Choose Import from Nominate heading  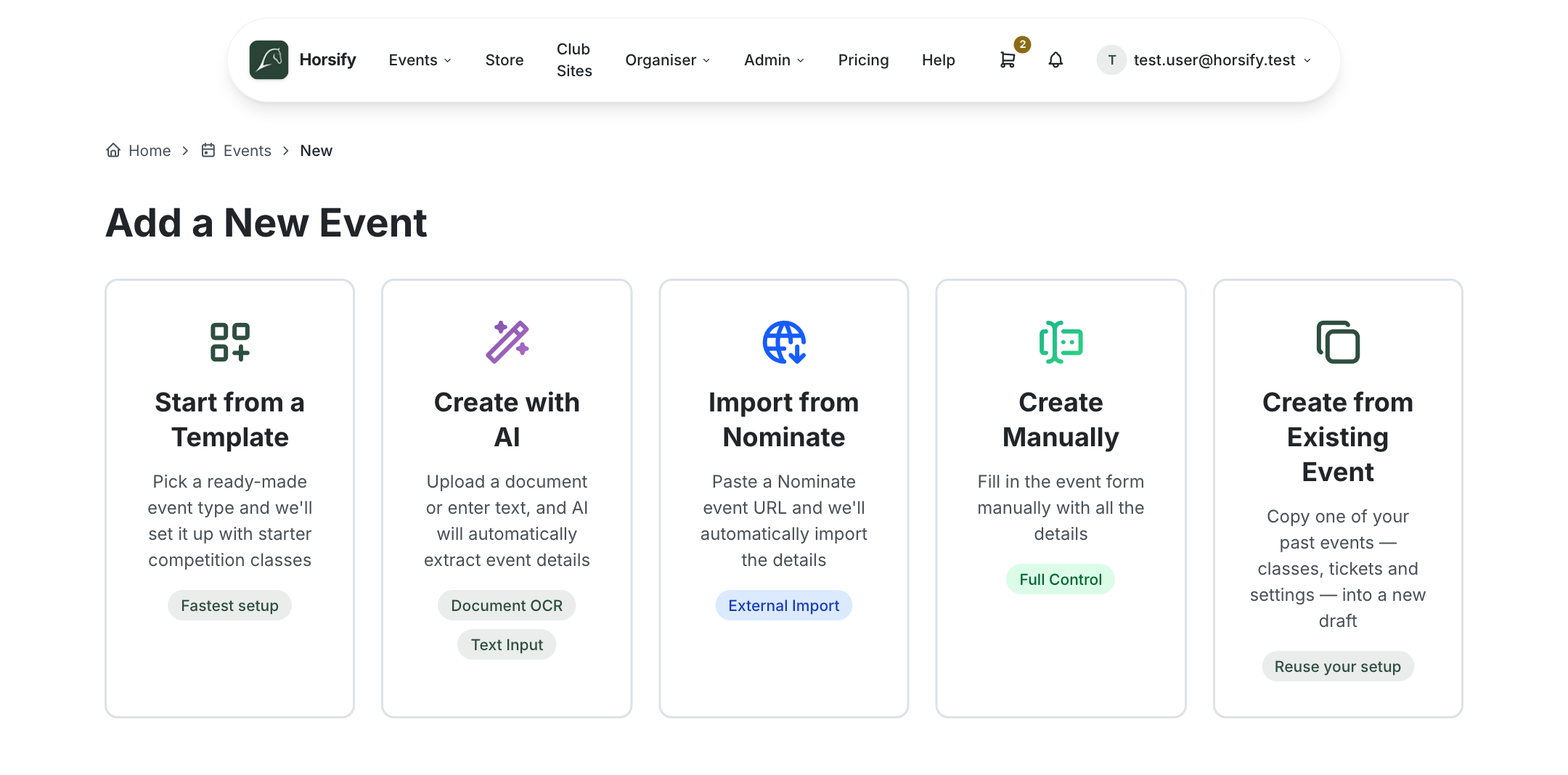pyautogui.click(x=784, y=419)
